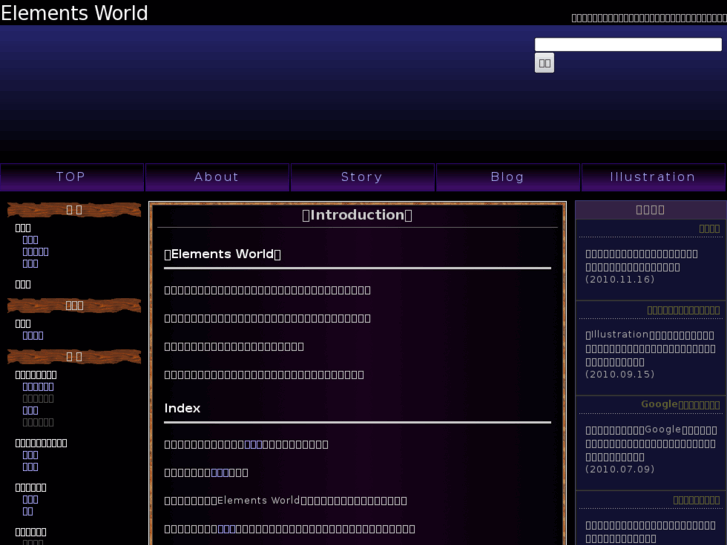The image size is (727, 545).
Task: Click the paragraph mentioning Elements World in Index
Action: [286, 501]
